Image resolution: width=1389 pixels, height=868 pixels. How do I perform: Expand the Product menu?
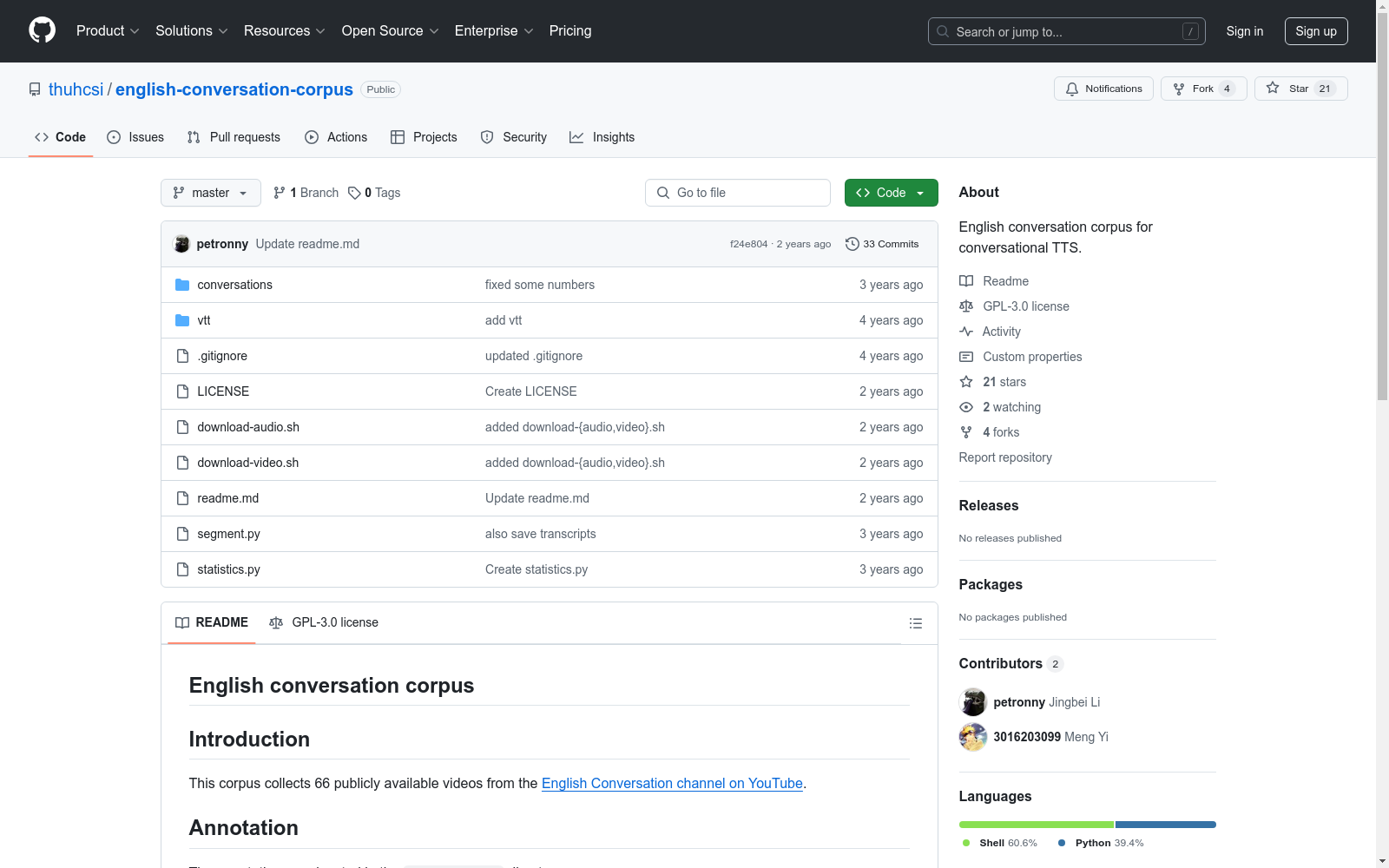coord(108,30)
